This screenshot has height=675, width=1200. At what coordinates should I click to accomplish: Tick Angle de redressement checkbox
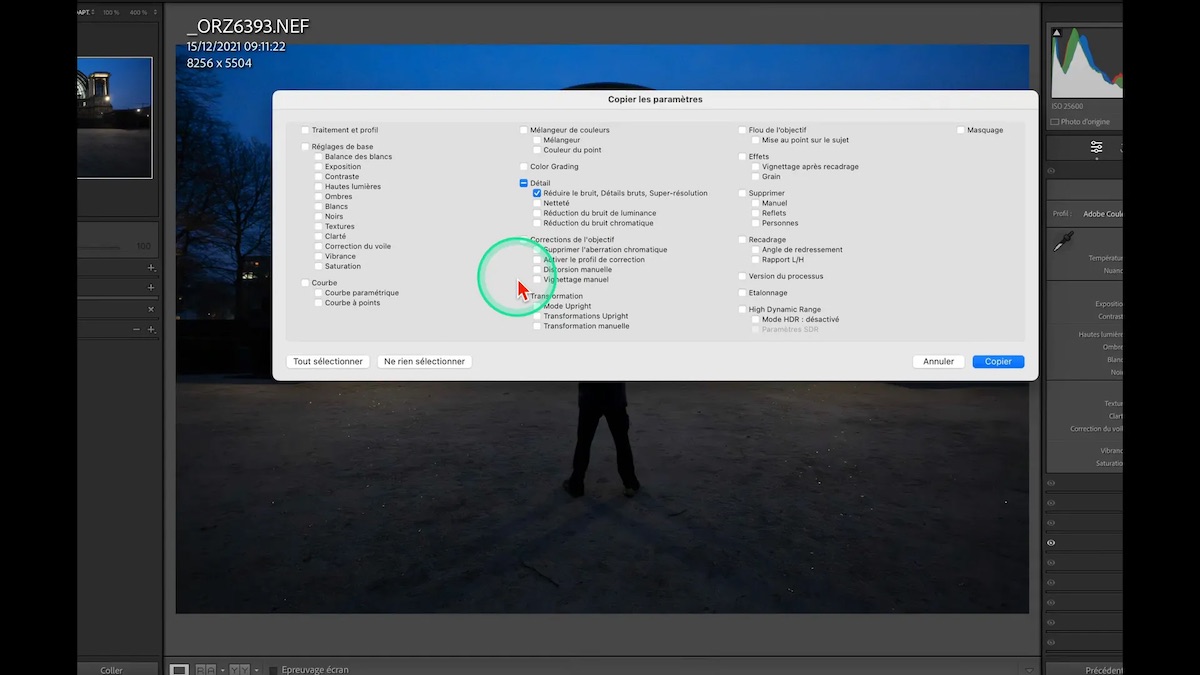pos(755,250)
